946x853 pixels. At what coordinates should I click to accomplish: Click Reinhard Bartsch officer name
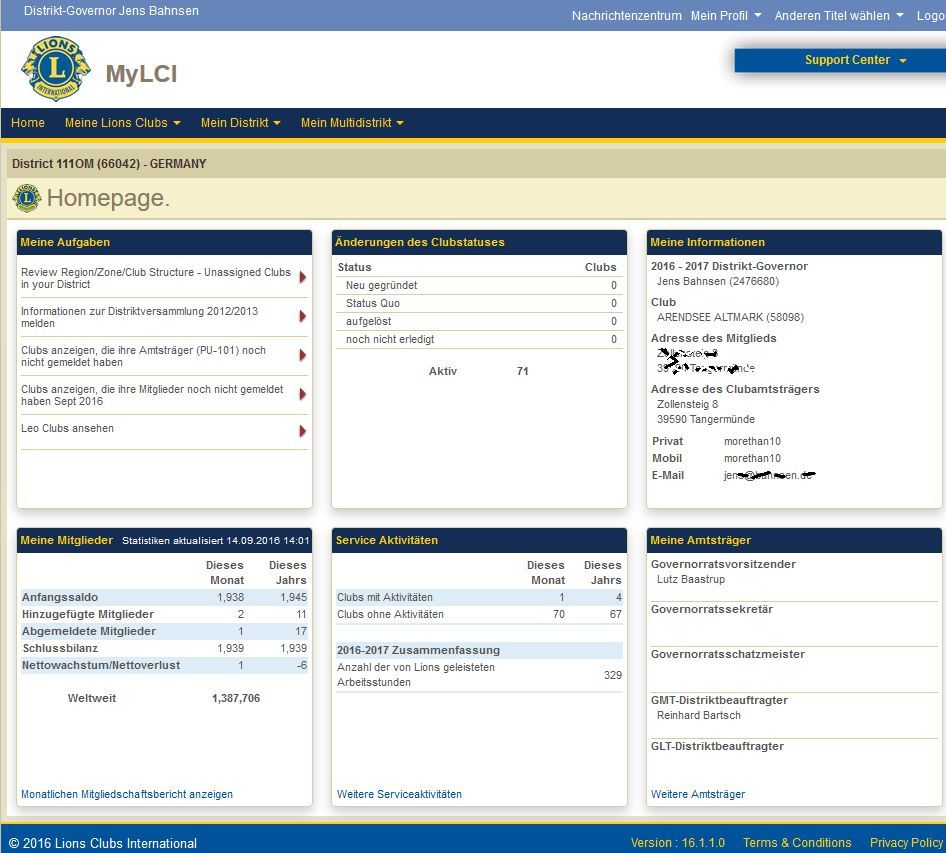[699, 715]
